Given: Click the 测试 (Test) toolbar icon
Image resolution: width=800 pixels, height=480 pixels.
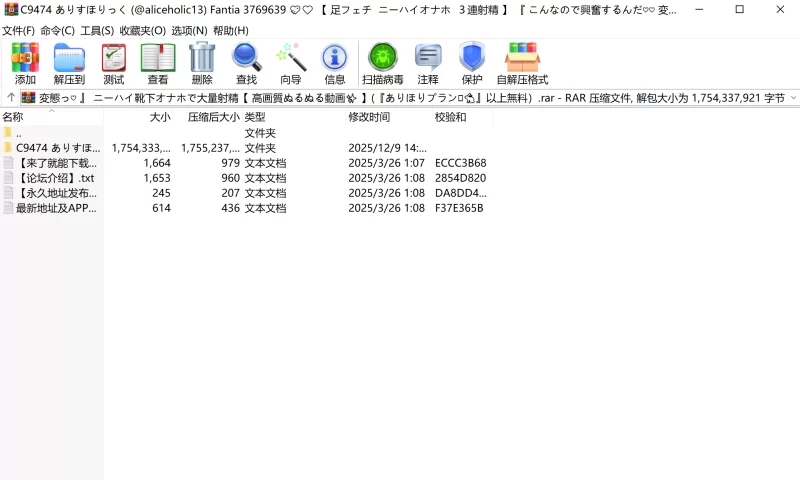Looking at the screenshot, I should coord(113,57).
